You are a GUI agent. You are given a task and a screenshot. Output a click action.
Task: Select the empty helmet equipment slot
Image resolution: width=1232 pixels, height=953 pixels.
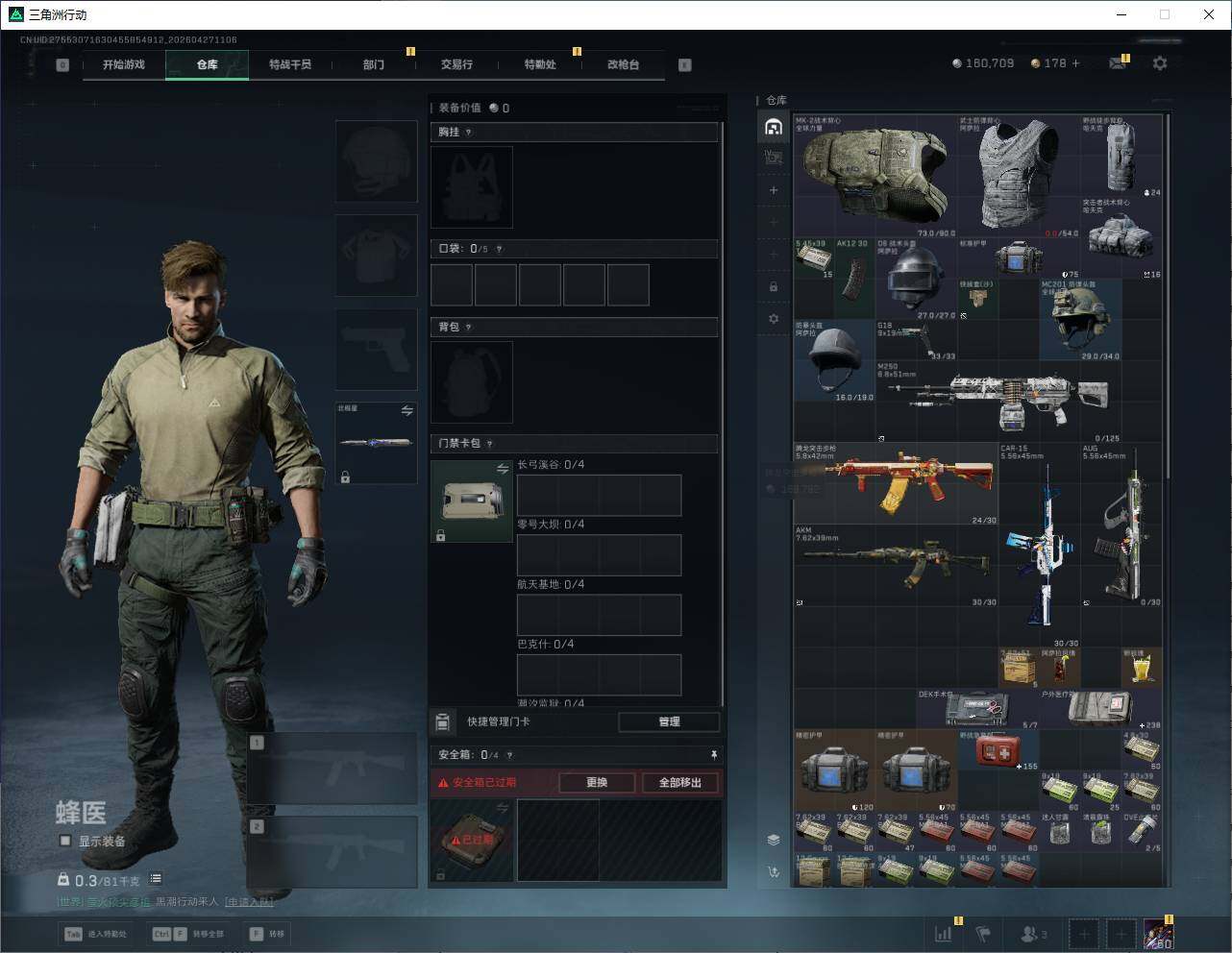(376, 161)
